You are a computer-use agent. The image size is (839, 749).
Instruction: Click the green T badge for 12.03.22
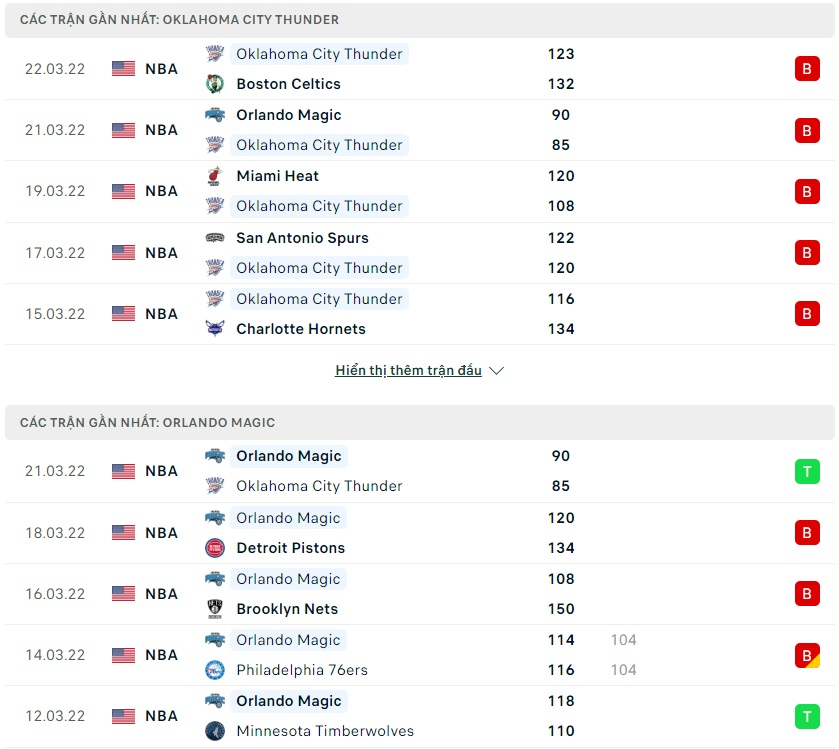click(807, 716)
